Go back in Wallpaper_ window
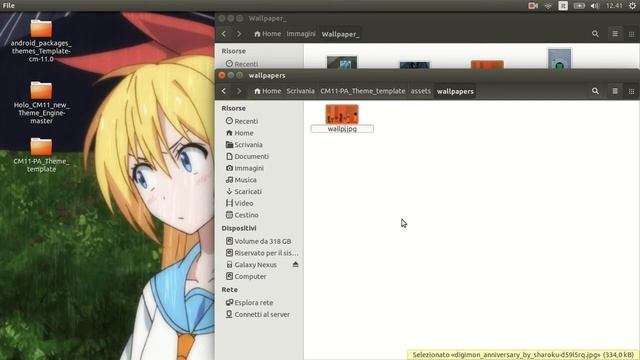This screenshot has height=360, width=640. 224,34
